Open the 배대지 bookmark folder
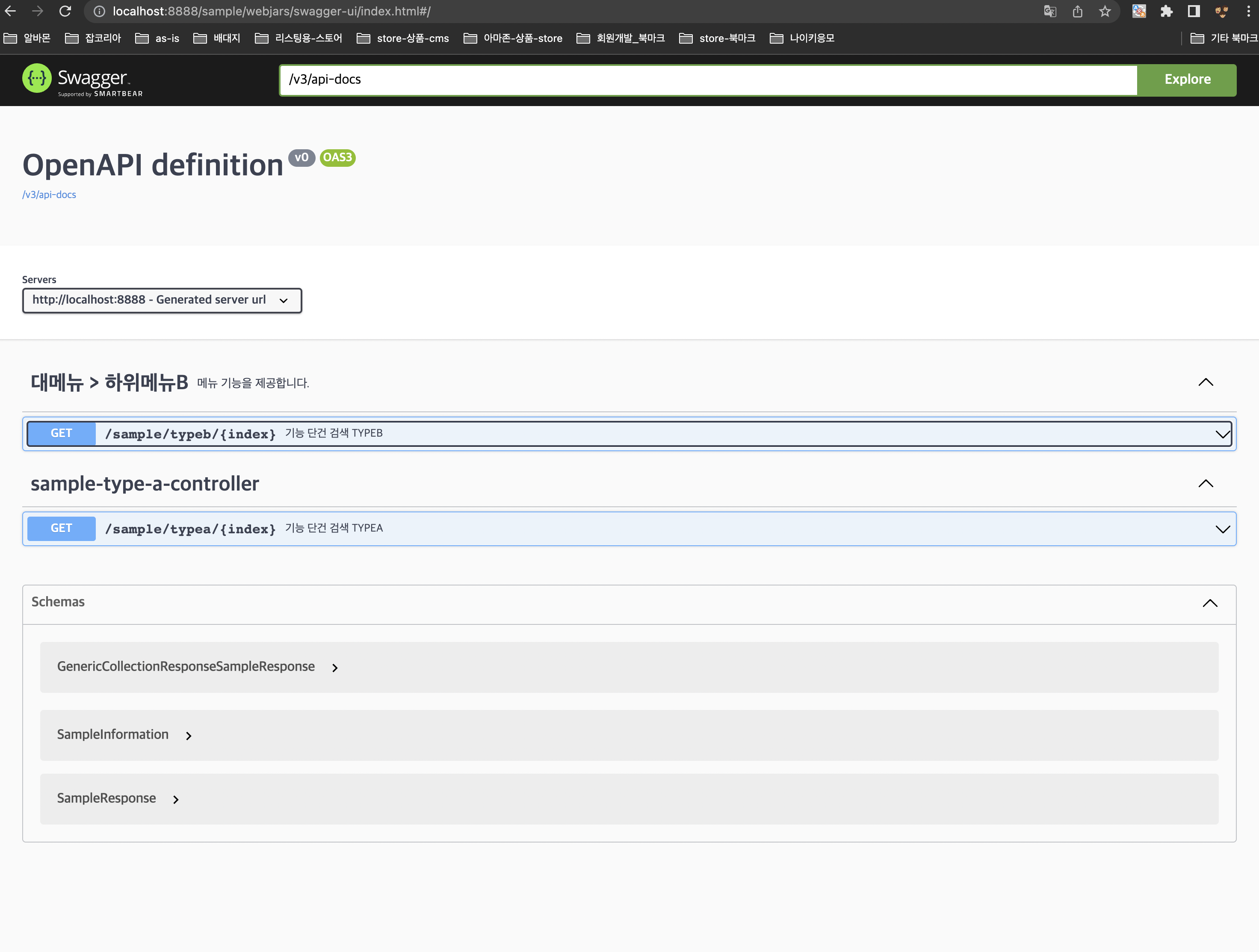Screen dimensions: 1259x952 [x=217, y=38]
